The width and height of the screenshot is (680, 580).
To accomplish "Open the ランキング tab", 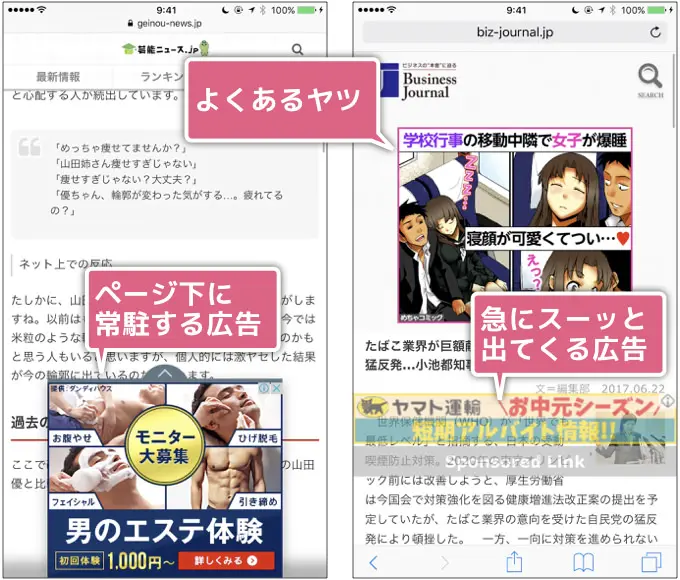I will point(163,77).
